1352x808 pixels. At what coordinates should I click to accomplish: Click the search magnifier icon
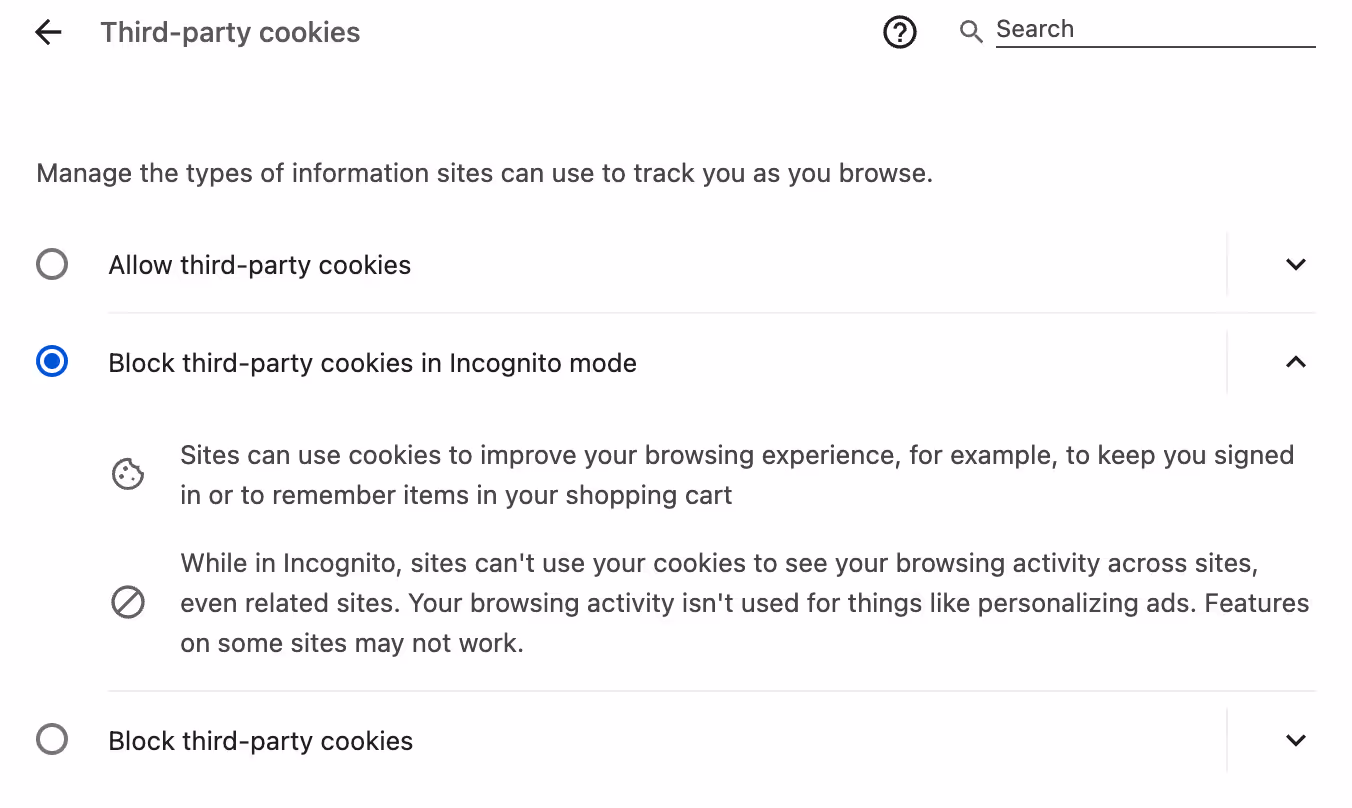coord(969,31)
